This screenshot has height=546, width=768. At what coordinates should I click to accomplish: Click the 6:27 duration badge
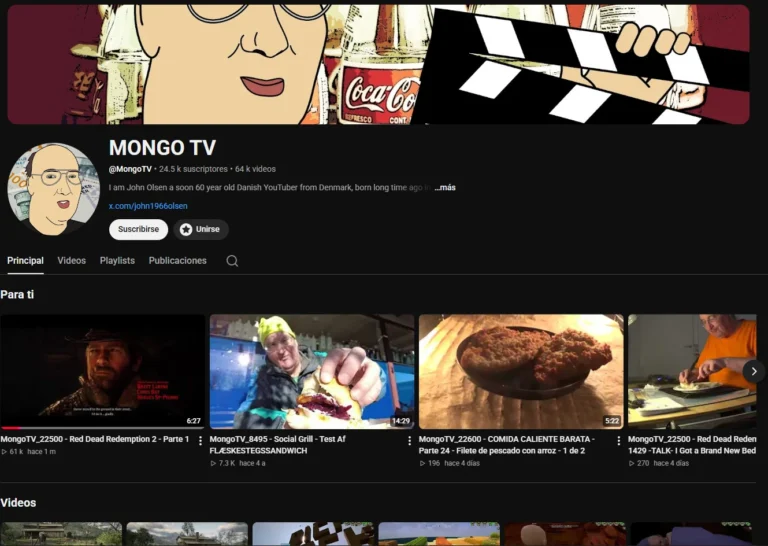coord(193,421)
